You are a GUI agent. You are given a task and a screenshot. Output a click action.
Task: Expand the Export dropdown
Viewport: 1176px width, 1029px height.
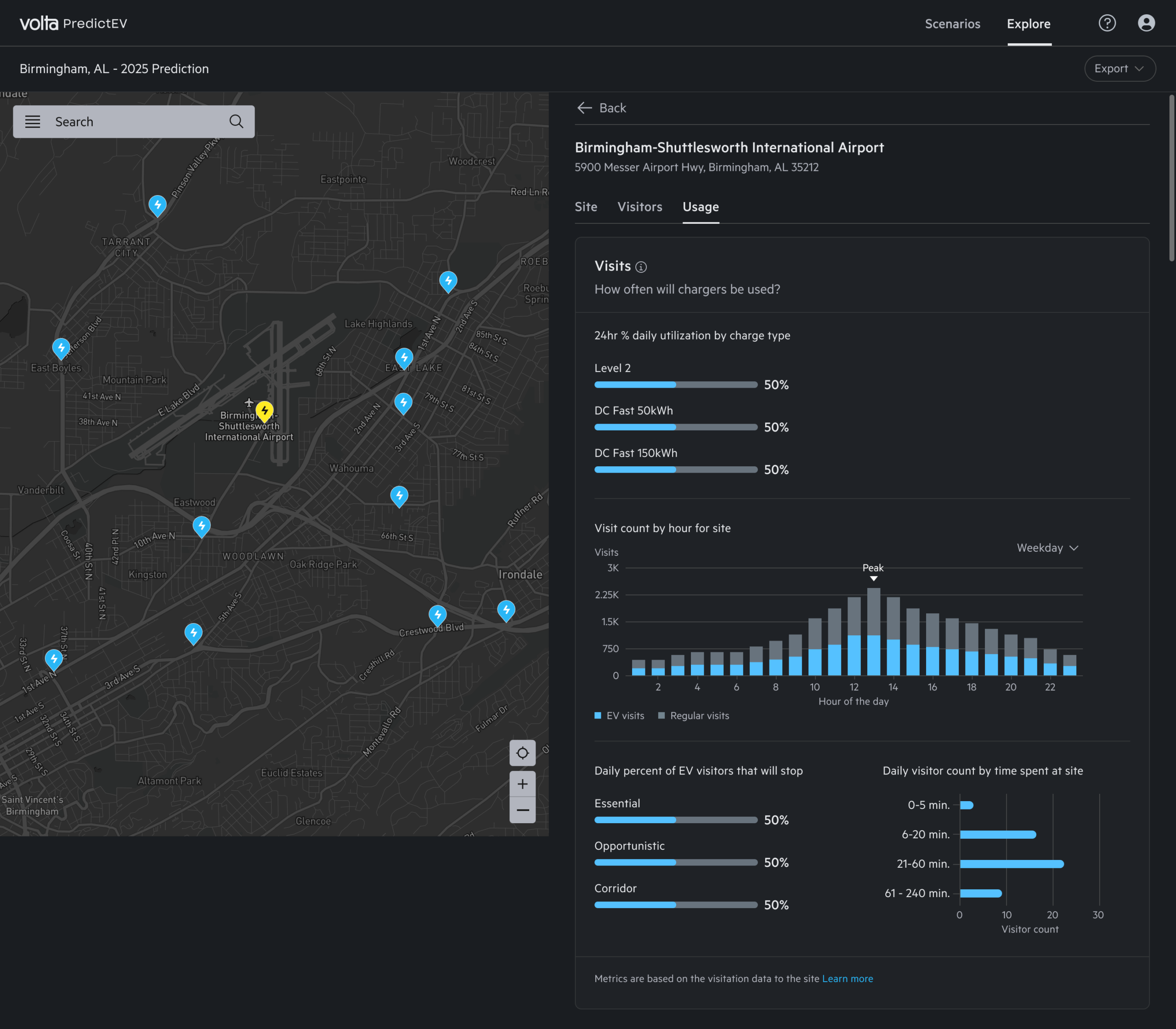point(1120,68)
